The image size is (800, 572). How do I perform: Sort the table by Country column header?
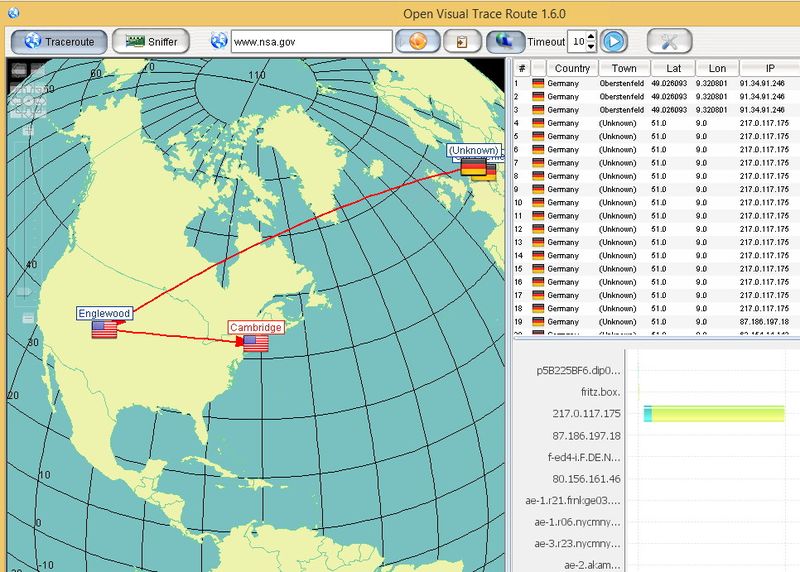572,68
